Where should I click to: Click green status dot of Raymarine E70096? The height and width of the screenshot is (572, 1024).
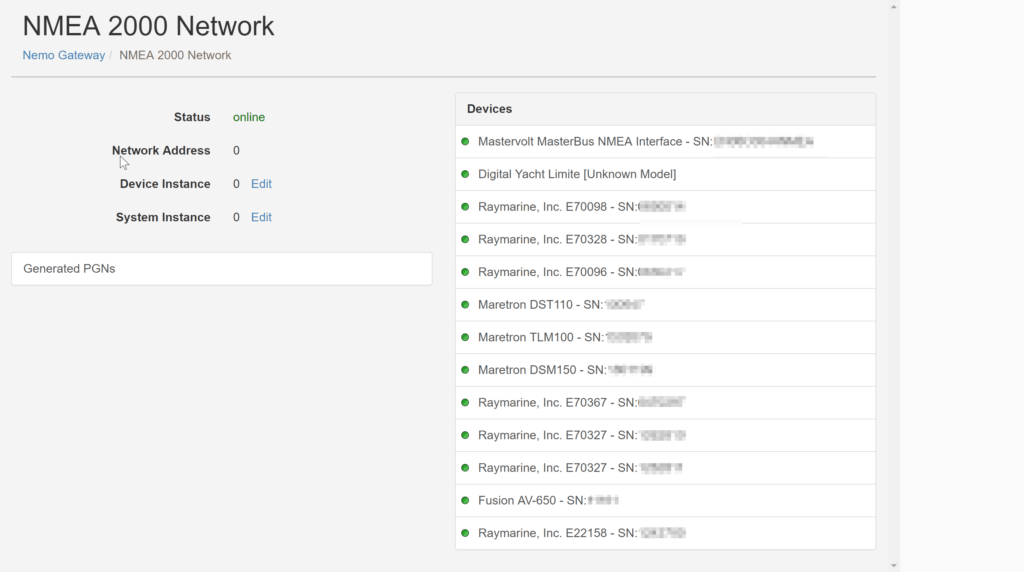[465, 272]
